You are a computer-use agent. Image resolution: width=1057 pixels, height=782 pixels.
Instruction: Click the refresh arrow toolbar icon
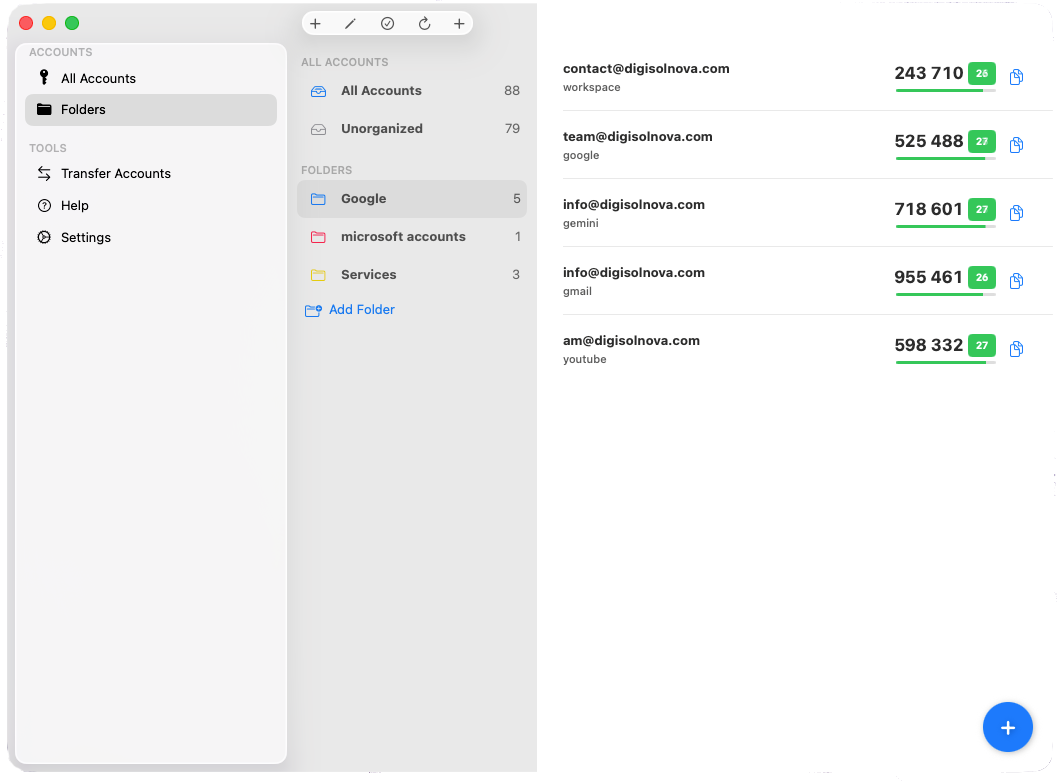424,23
